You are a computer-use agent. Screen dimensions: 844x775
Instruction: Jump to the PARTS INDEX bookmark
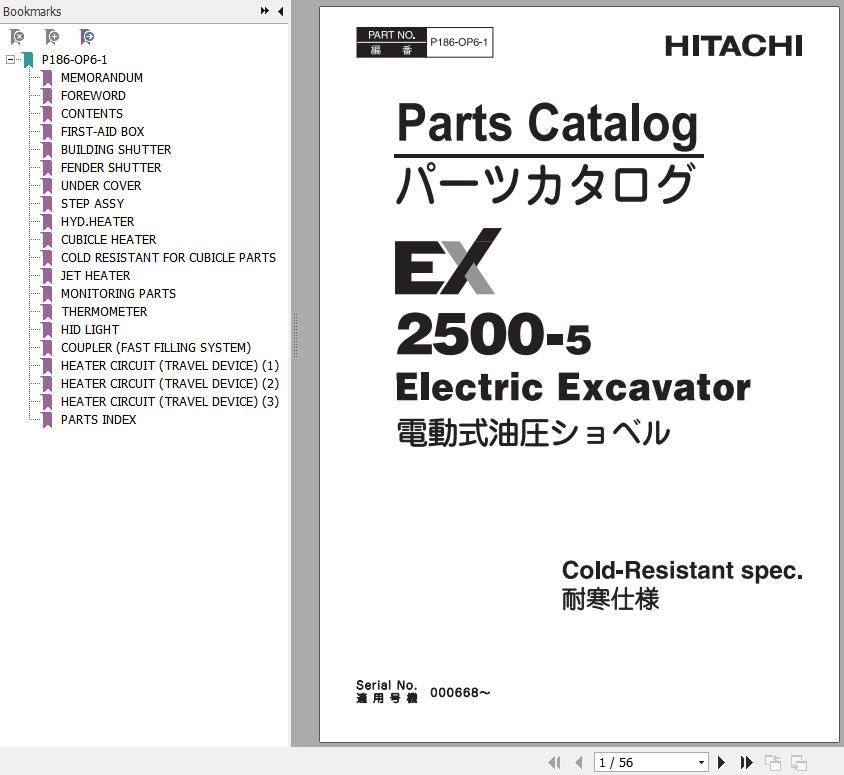pyautogui.click(x=98, y=420)
